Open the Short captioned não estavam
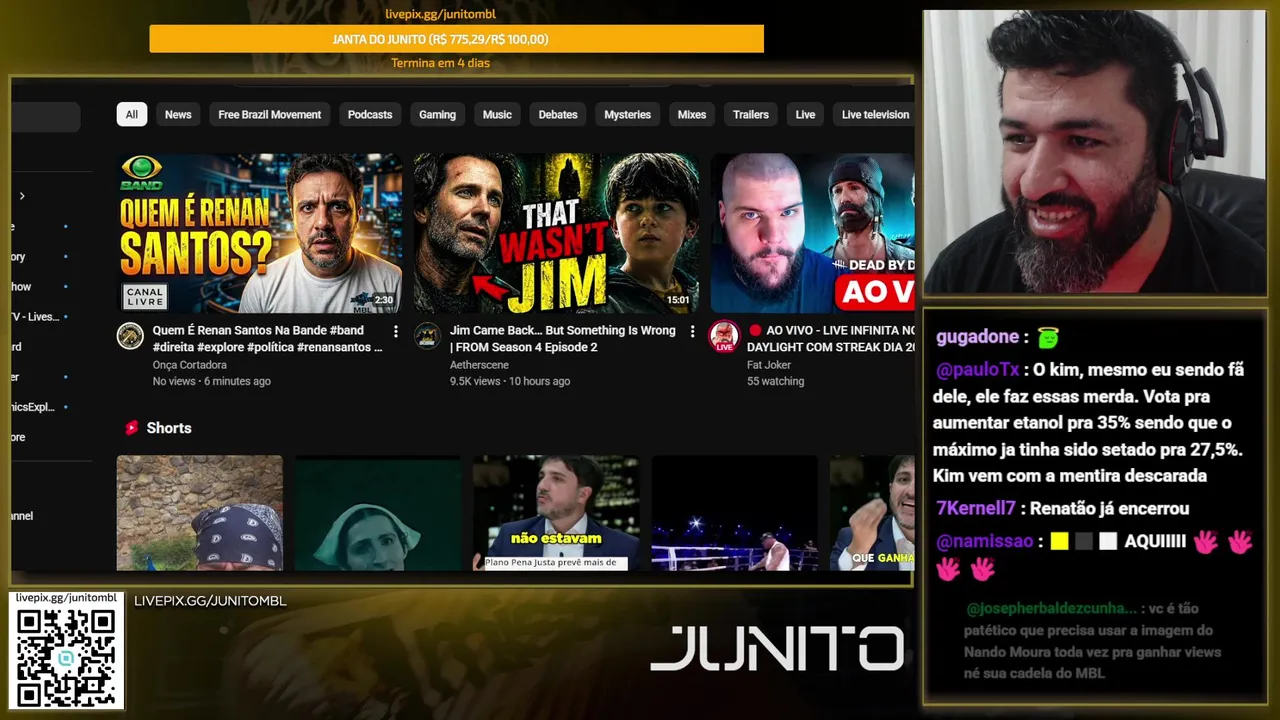 point(556,513)
